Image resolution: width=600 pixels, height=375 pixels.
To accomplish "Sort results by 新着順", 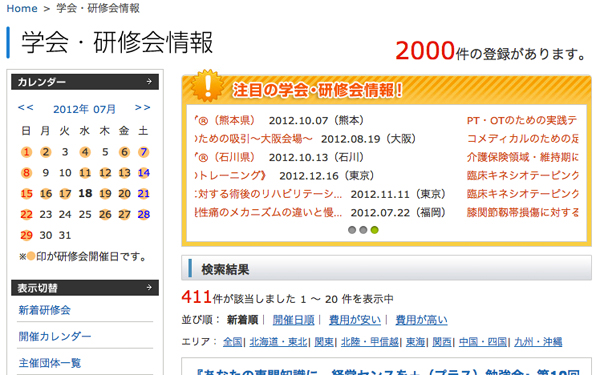I will [243, 320].
